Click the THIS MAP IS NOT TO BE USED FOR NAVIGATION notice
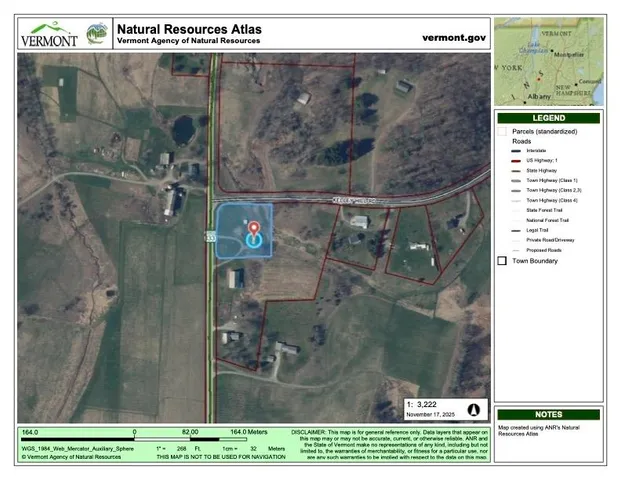Screen dimensions: 621x480 click(221, 457)
